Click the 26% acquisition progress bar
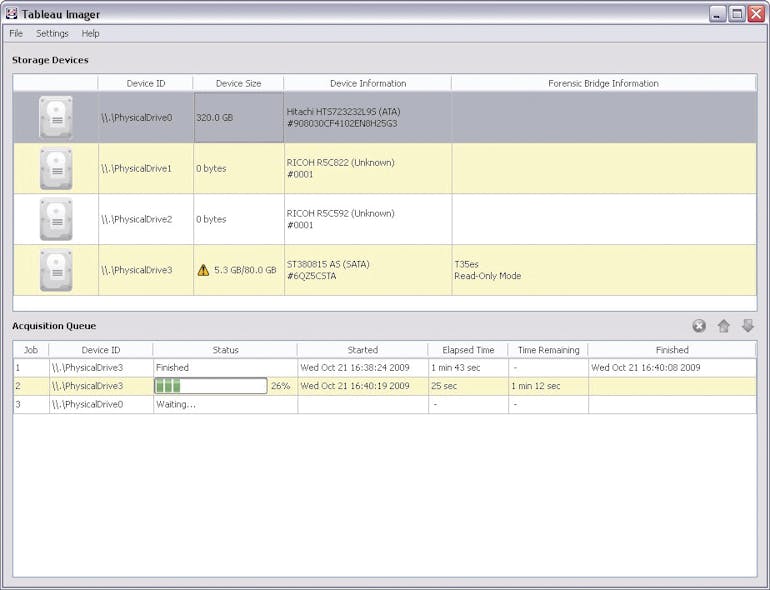The height and width of the screenshot is (590, 770). click(x=210, y=386)
